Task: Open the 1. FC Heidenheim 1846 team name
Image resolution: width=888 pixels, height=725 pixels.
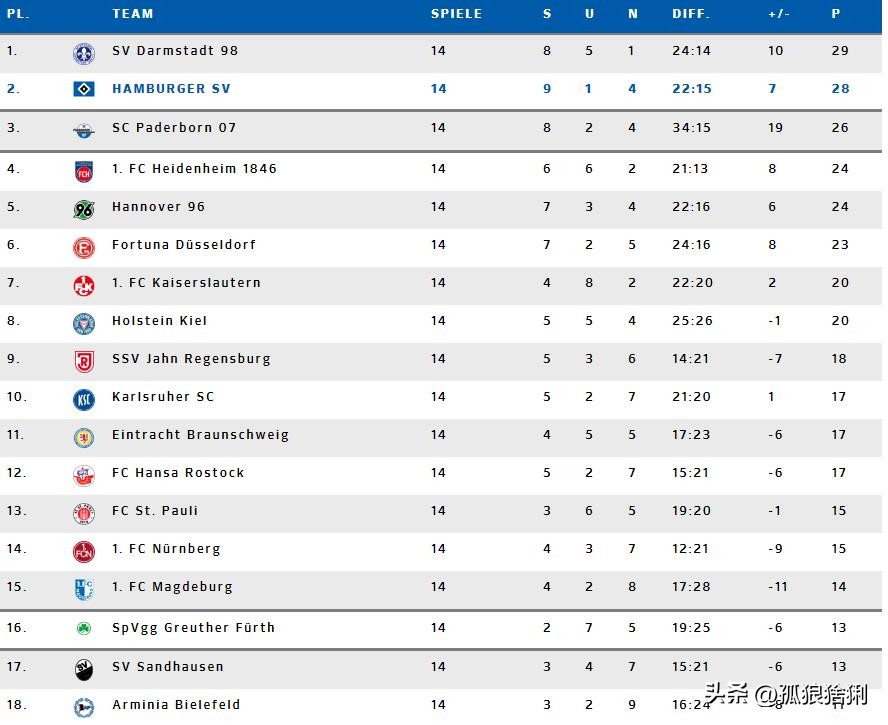Action: pos(194,169)
